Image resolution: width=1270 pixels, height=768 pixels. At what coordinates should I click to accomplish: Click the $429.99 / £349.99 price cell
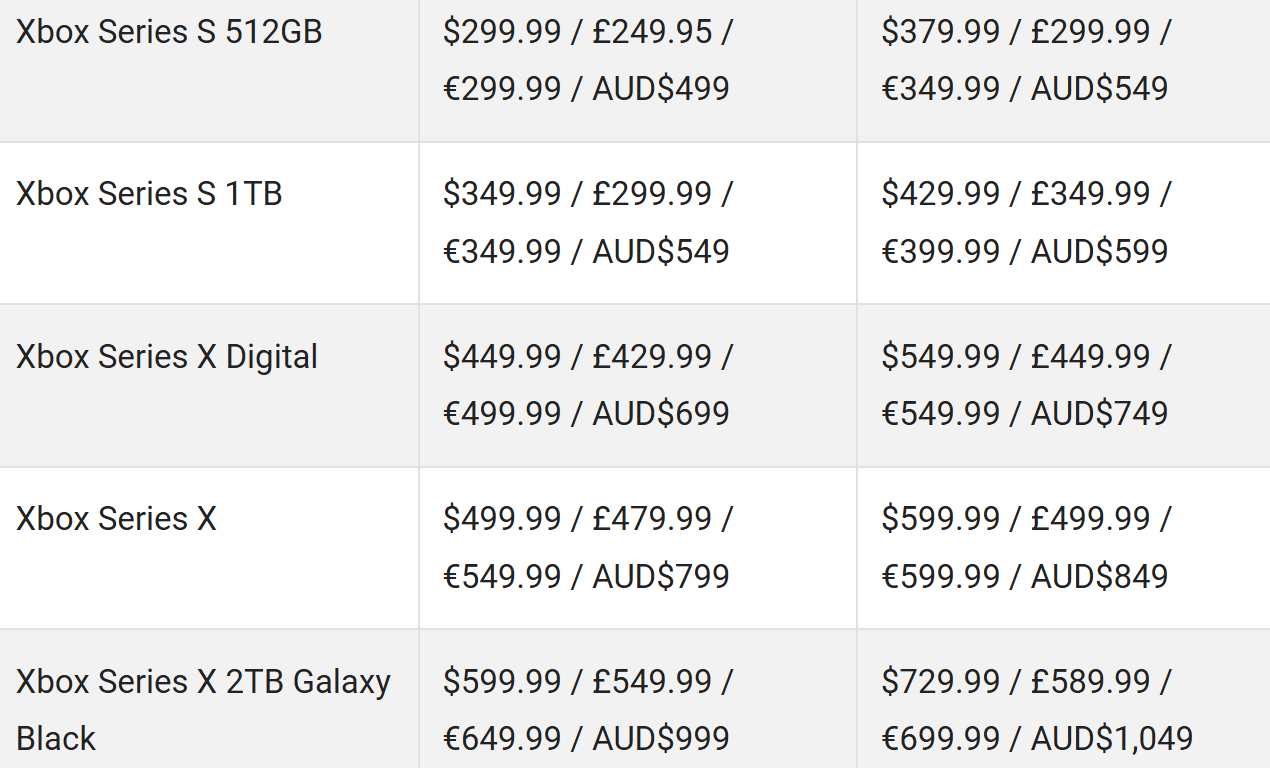click(x=1025, y=222)
